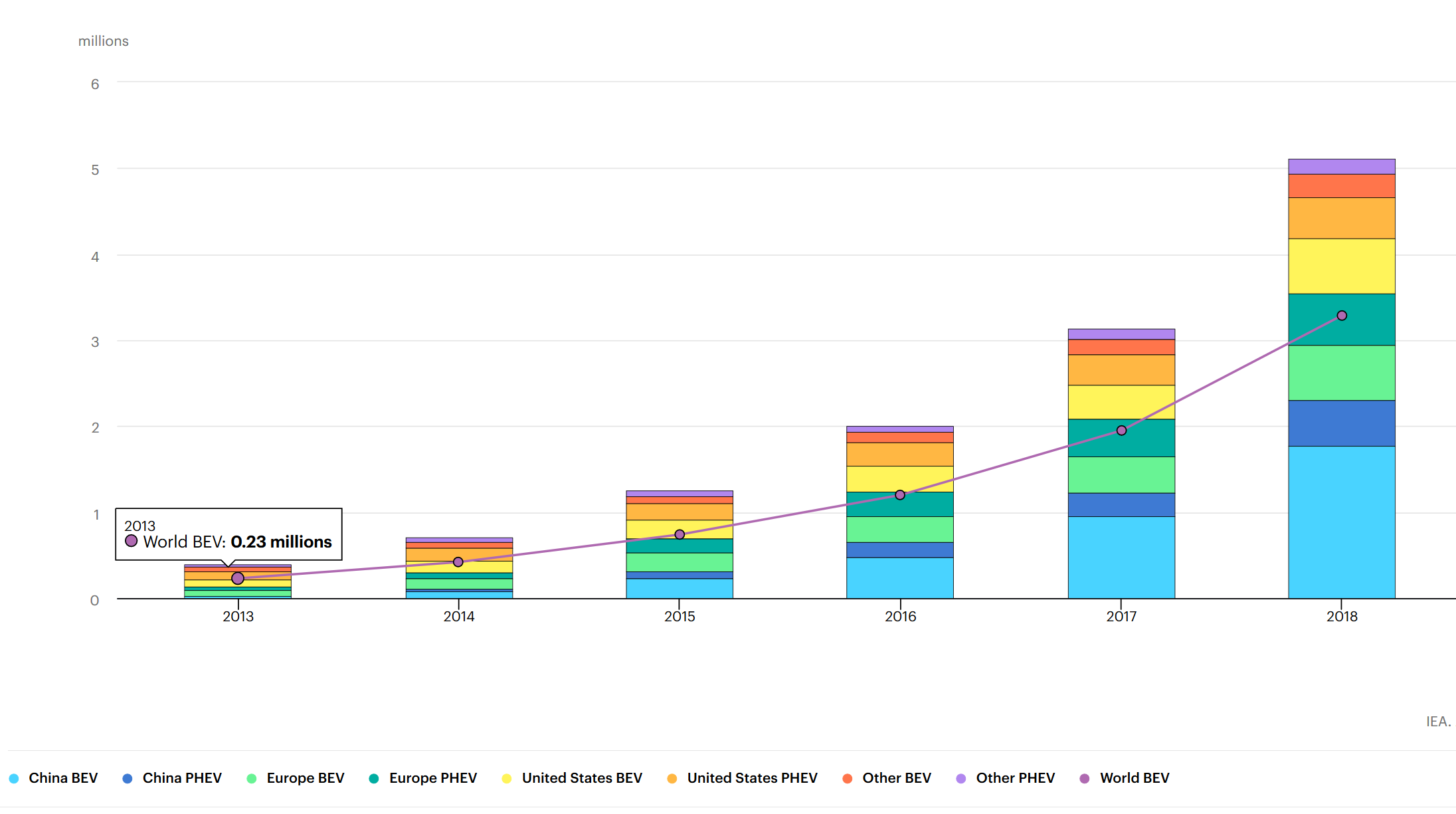The width and height of the screenshot is (1456, 814).
Task: Click United States PHEV segment in 2017 bar
Action: click(1121, 370)
